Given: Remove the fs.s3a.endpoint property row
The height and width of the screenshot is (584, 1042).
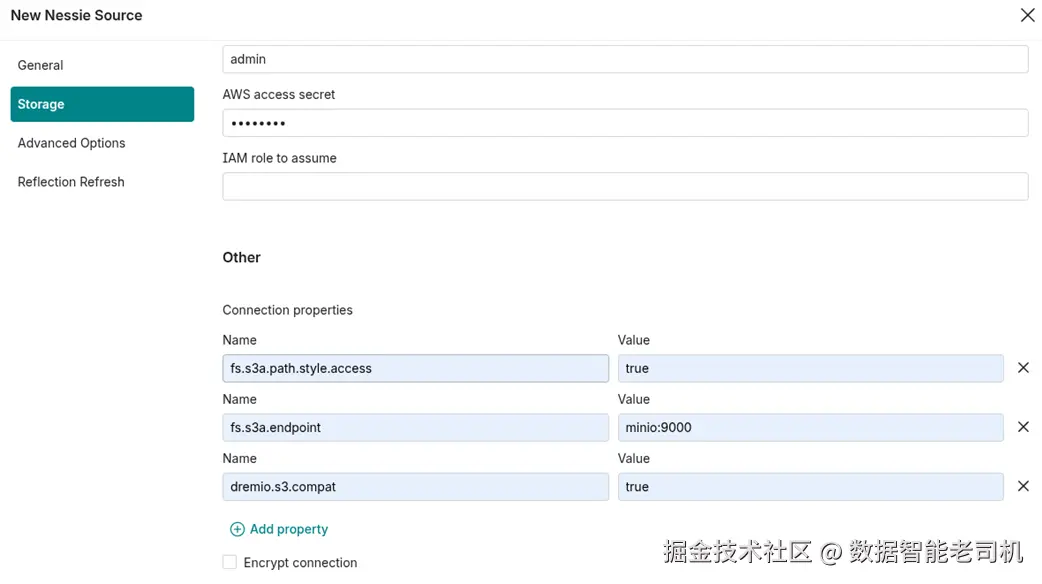Looking at the screenshot, I should pos(1023,427).
